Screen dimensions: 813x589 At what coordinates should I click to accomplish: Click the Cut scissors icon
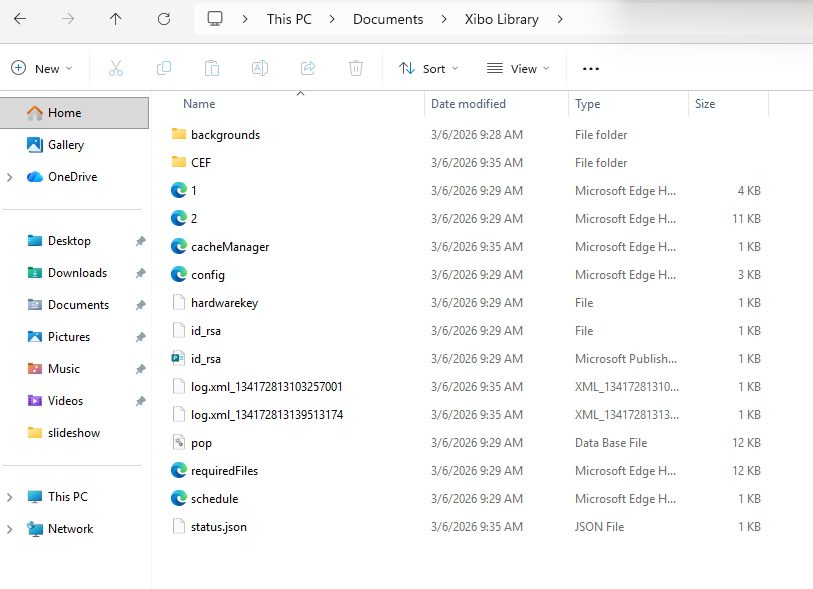click(x=115, y=68)
